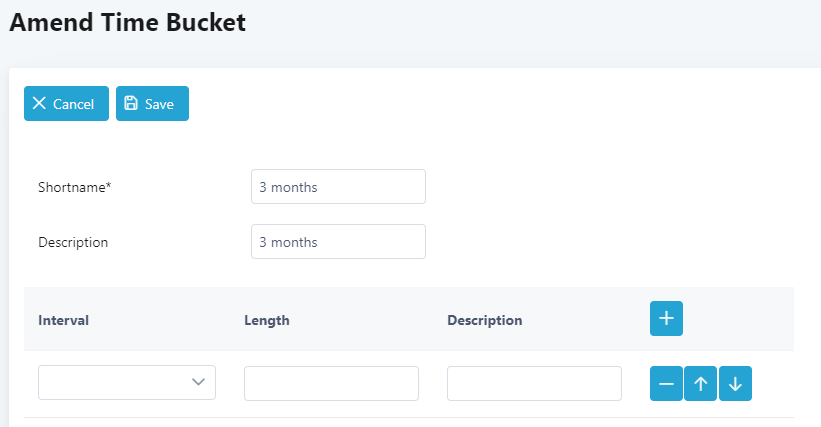The height and width of the screenshot is (427, 821).
Task: Select the empty Interval combo box
Action: [x=127, y=383]
